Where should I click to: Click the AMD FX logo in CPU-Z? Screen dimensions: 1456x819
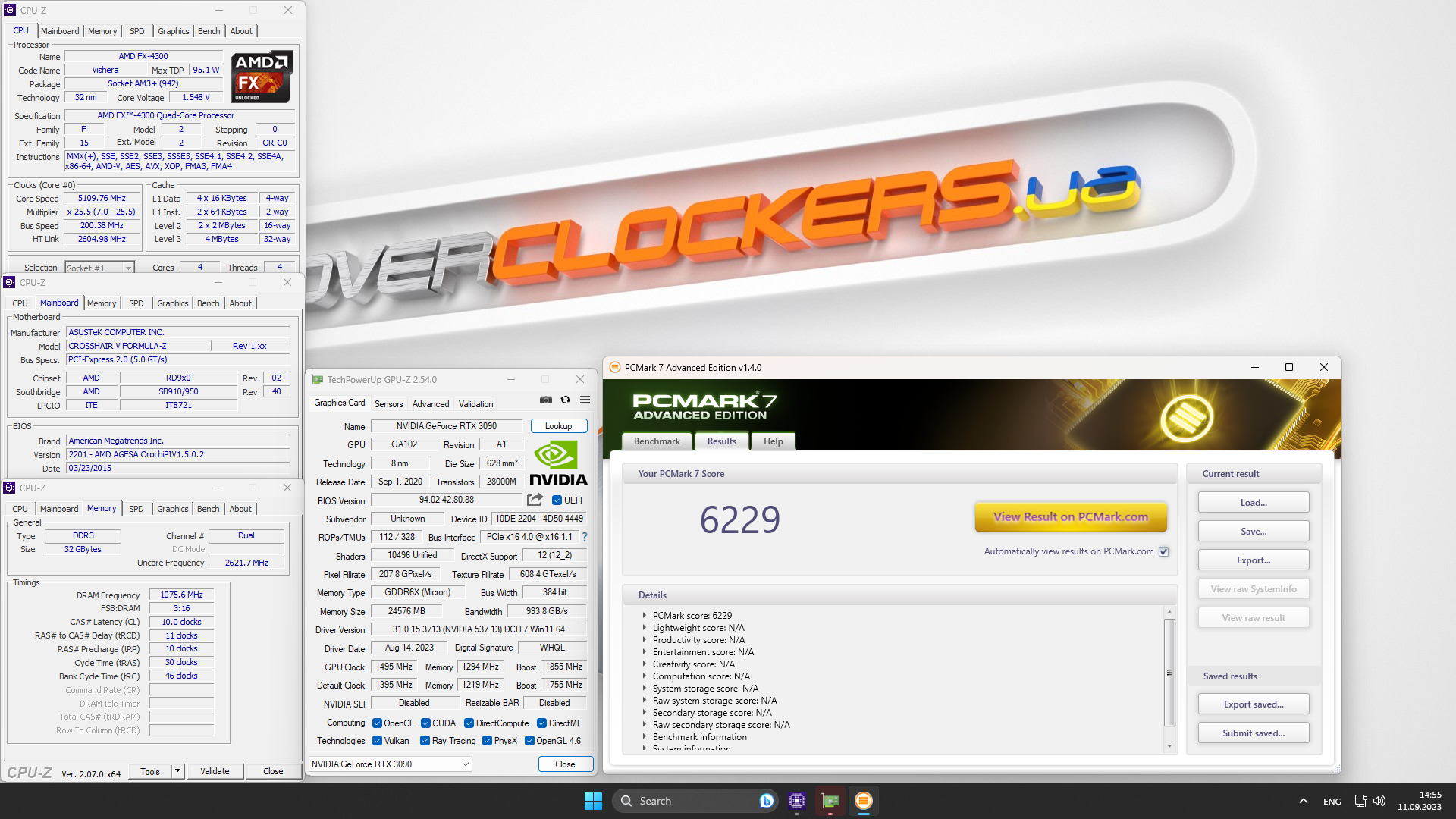(262, 77)
